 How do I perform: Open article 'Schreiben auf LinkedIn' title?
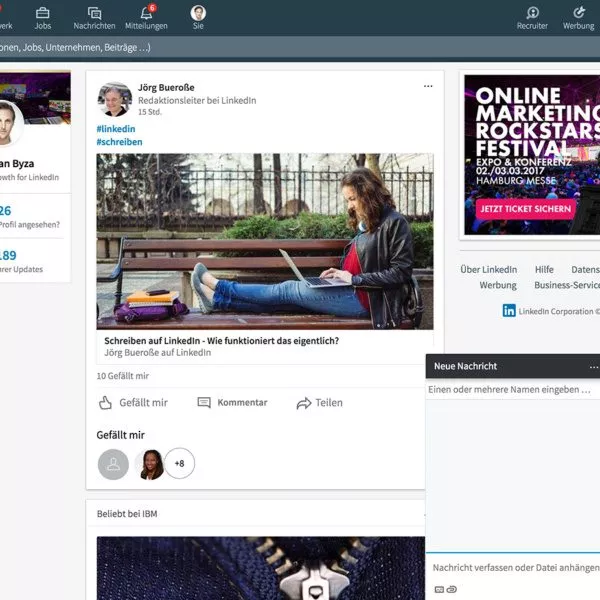[222, 341]
